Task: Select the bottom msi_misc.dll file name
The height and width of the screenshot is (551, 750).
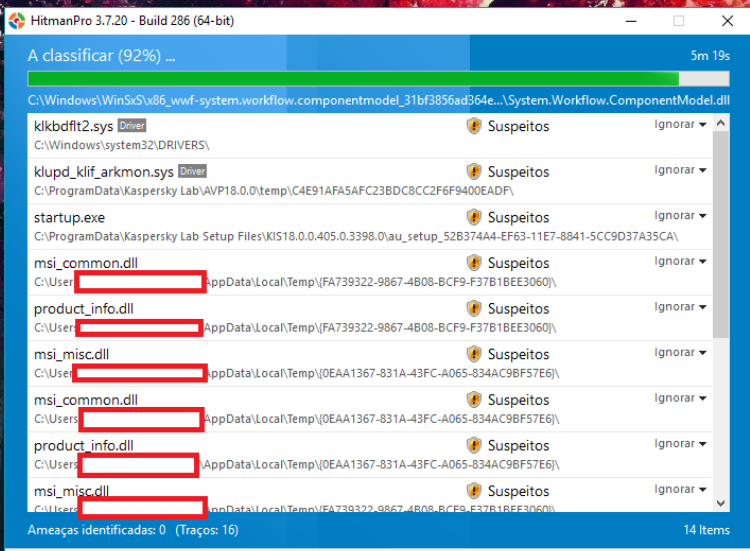Action: (71, 491)
